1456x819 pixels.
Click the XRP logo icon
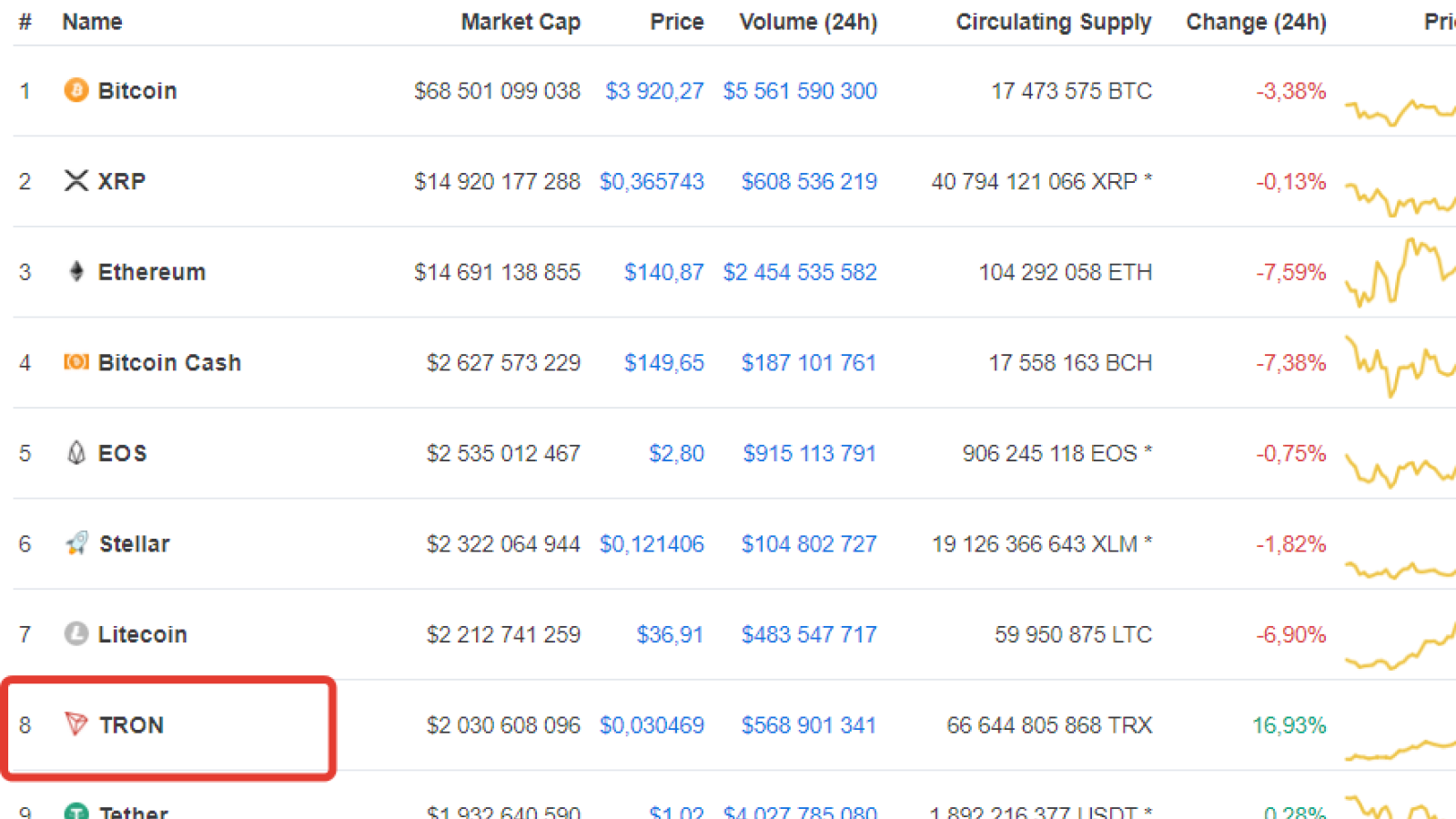pos(76,180)
